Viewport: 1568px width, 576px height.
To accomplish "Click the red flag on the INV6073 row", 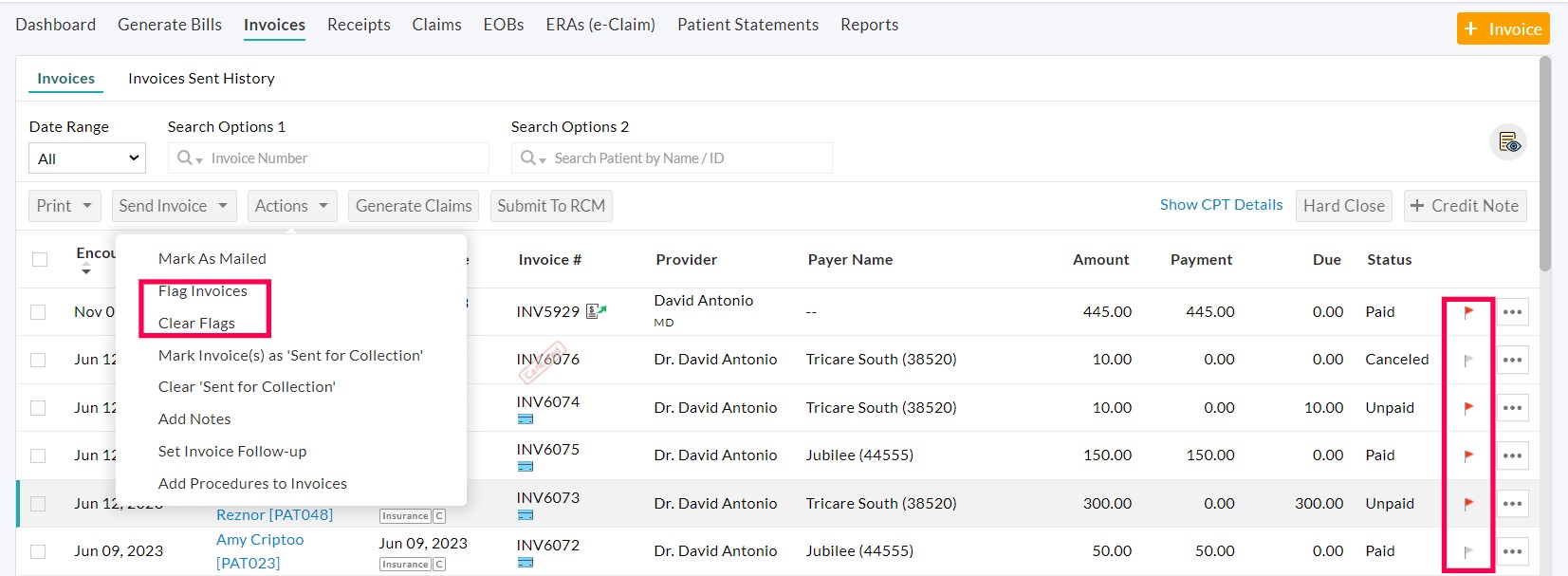I will pos(1468,504).
